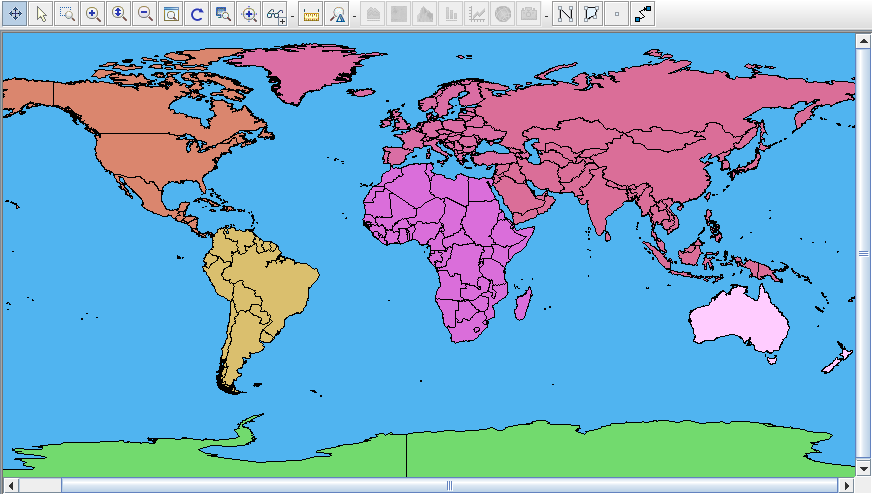
Task: Zoom to the full map extent
Action: tap(171, 14)
